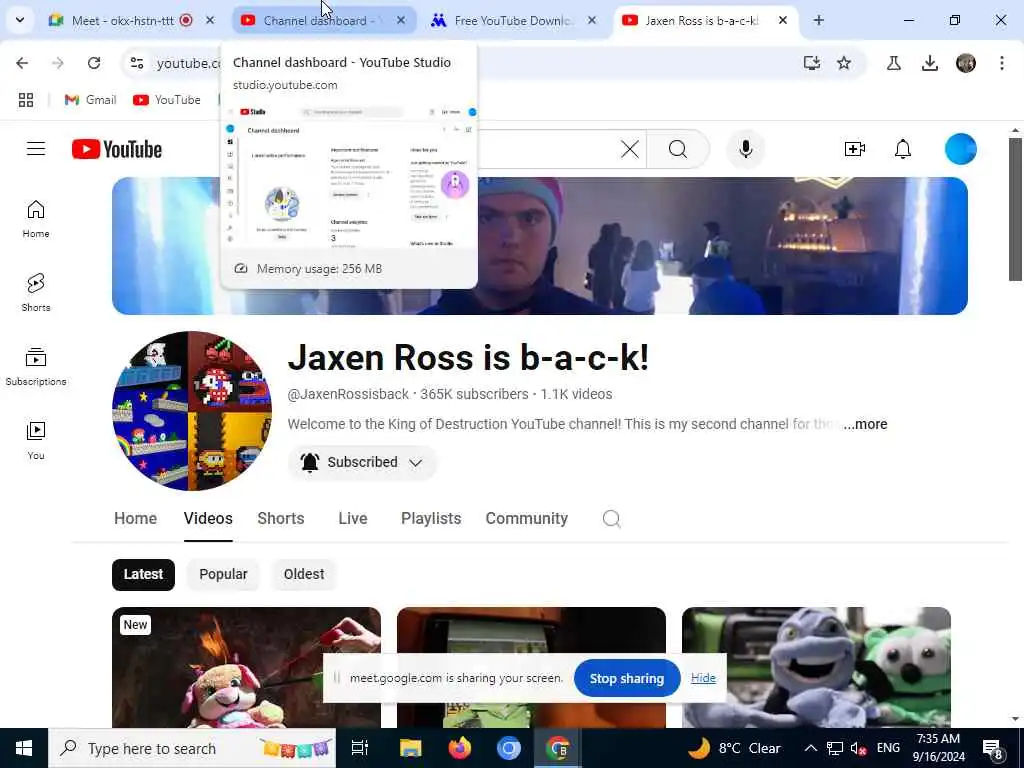
Task: Start voice search with microphone icon
Action: pos(745,149)
